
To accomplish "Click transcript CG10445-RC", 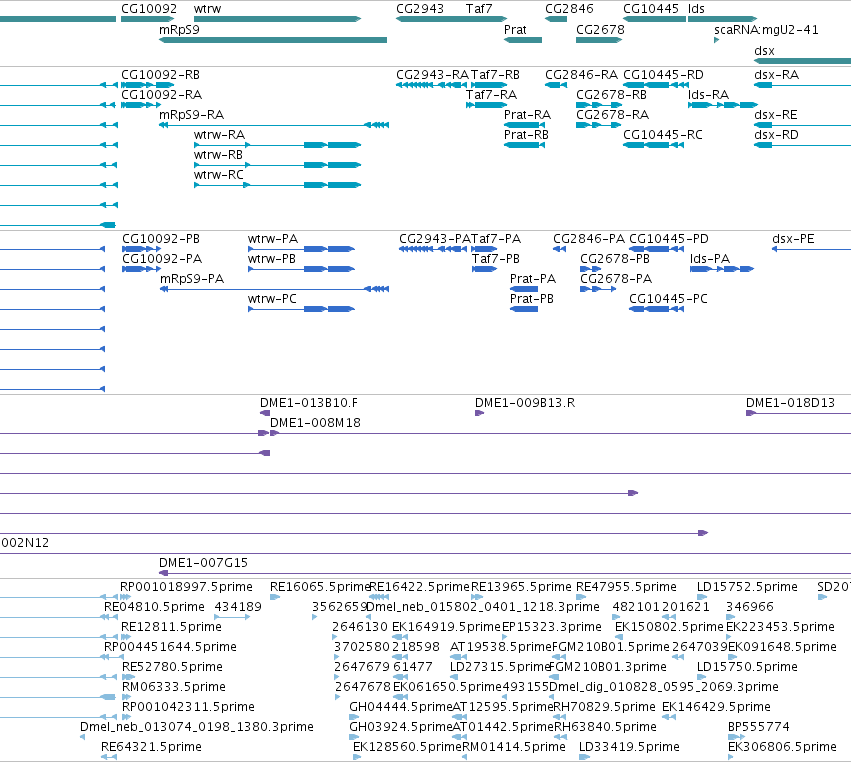I will click(653, 145).
